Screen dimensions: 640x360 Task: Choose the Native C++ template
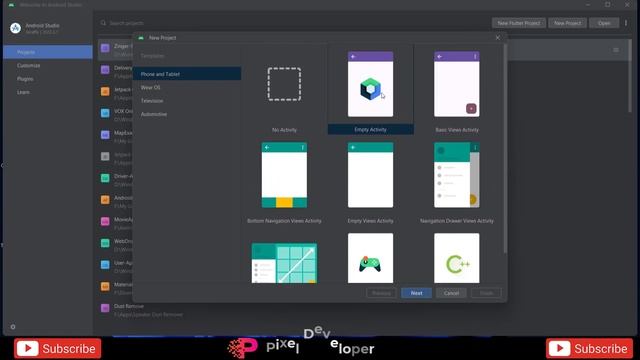456,258
